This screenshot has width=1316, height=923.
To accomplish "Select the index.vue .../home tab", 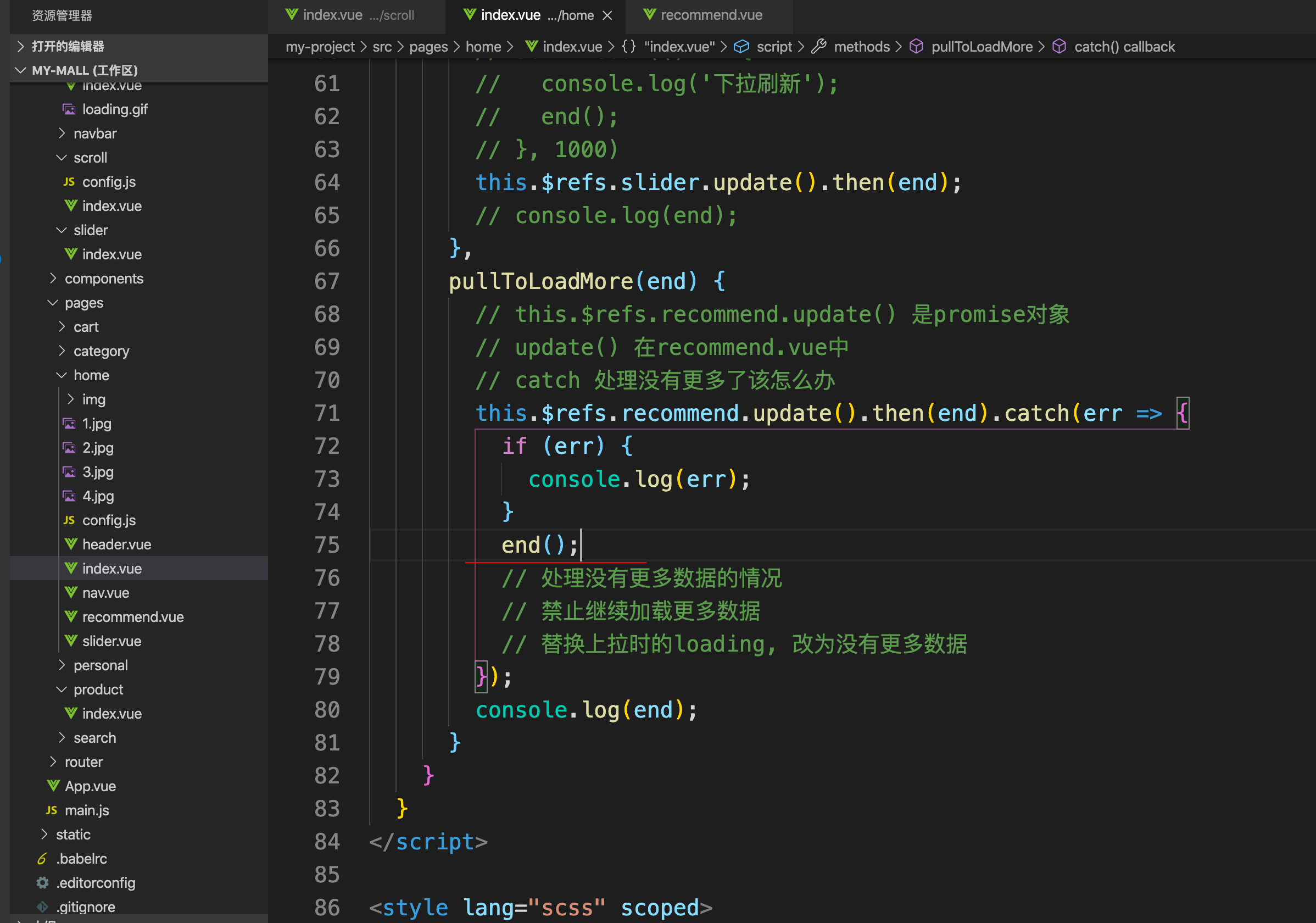I will 536,15.
